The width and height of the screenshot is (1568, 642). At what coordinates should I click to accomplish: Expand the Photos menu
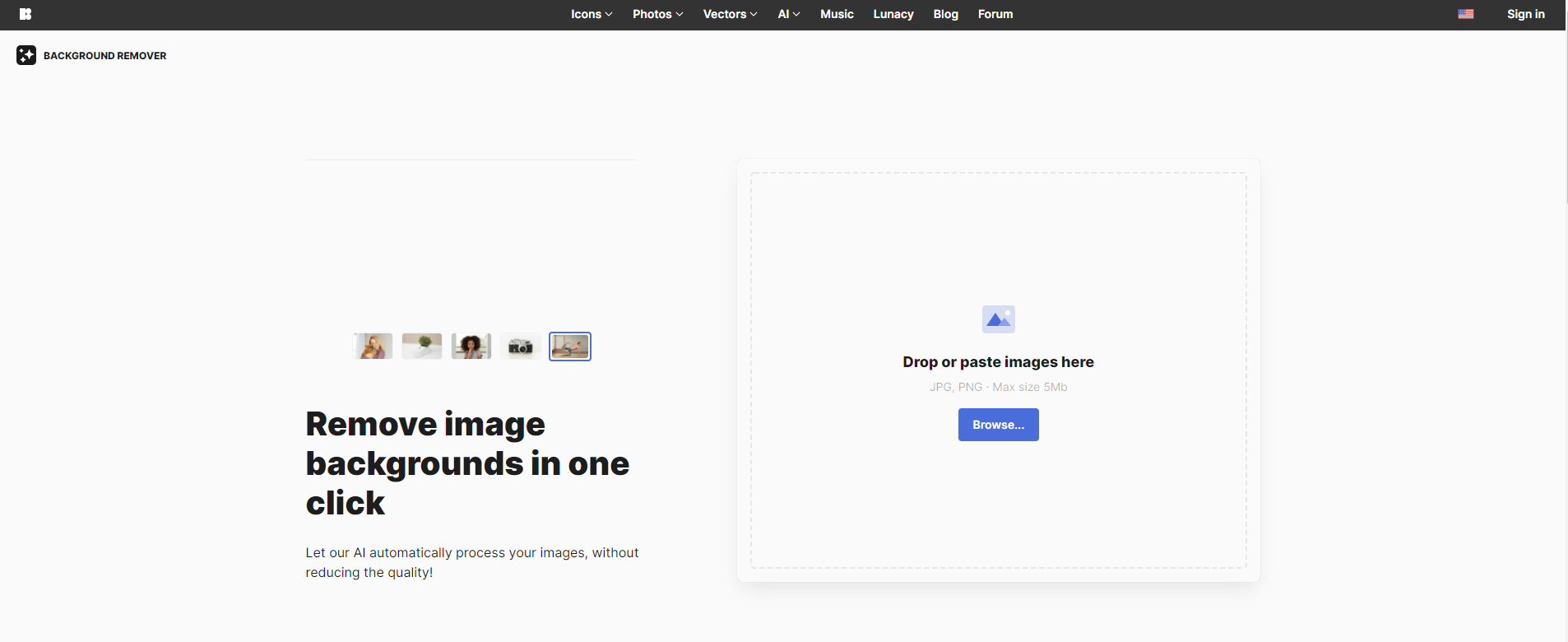point(658,14)
